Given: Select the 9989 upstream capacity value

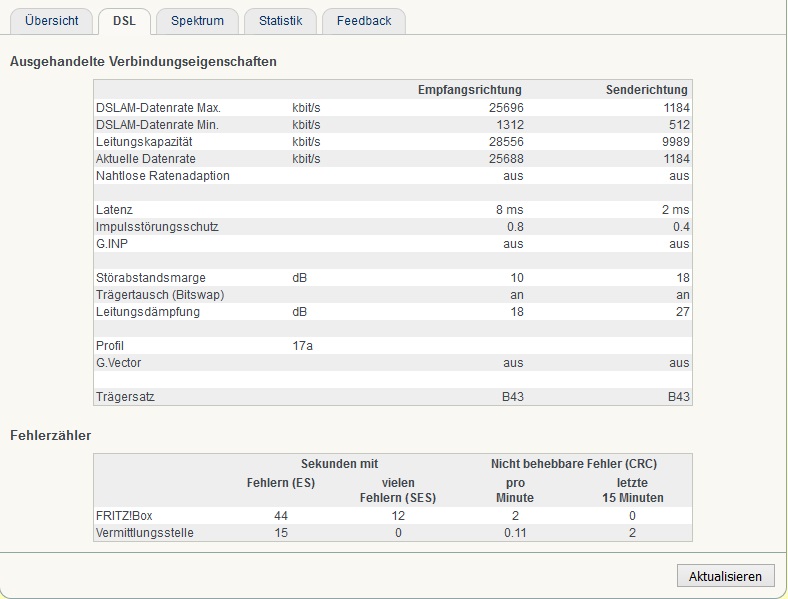Looking at the screenshot, I should 676,142.
